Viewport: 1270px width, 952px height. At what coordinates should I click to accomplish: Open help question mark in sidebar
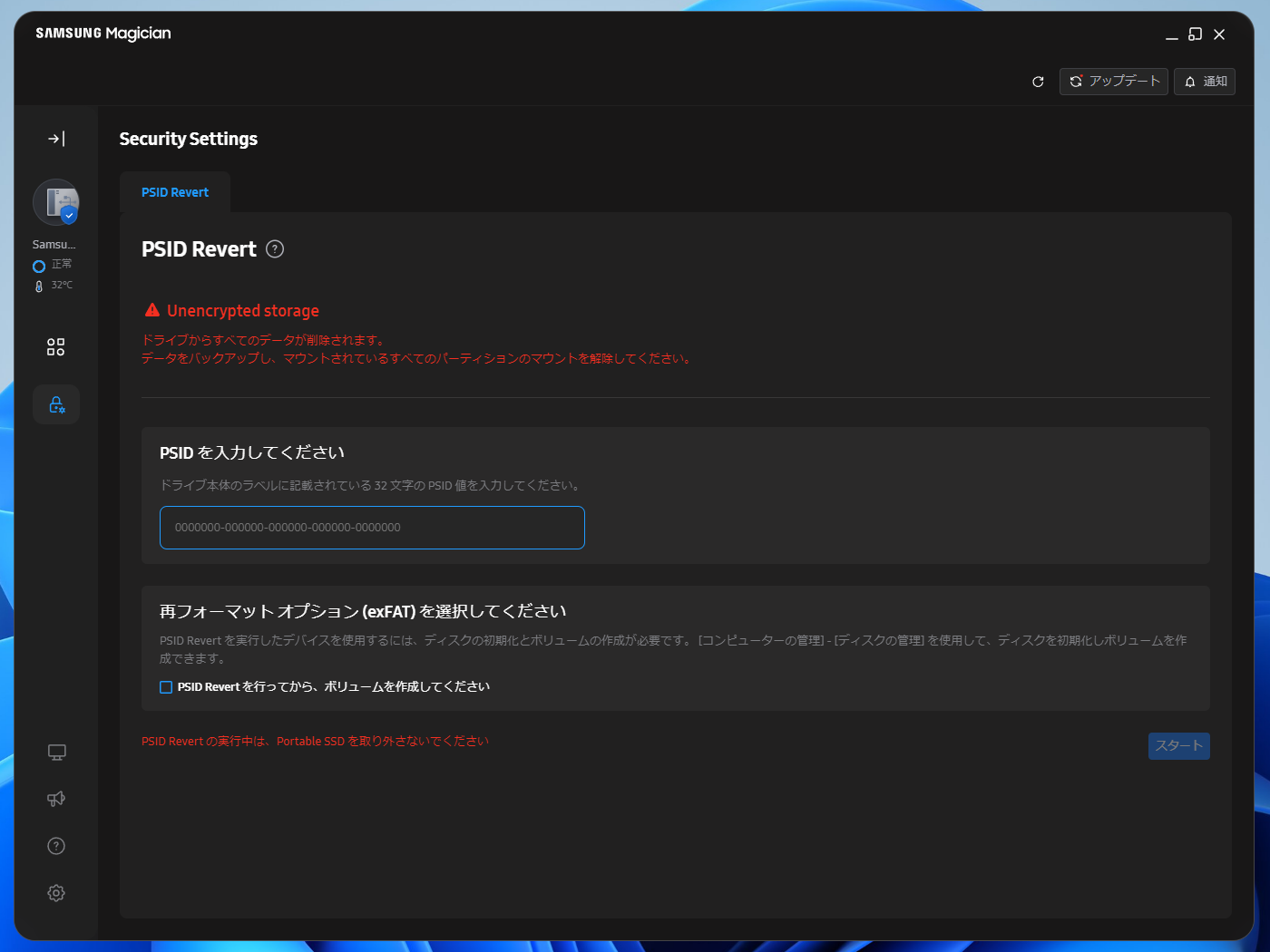[56, 846]
